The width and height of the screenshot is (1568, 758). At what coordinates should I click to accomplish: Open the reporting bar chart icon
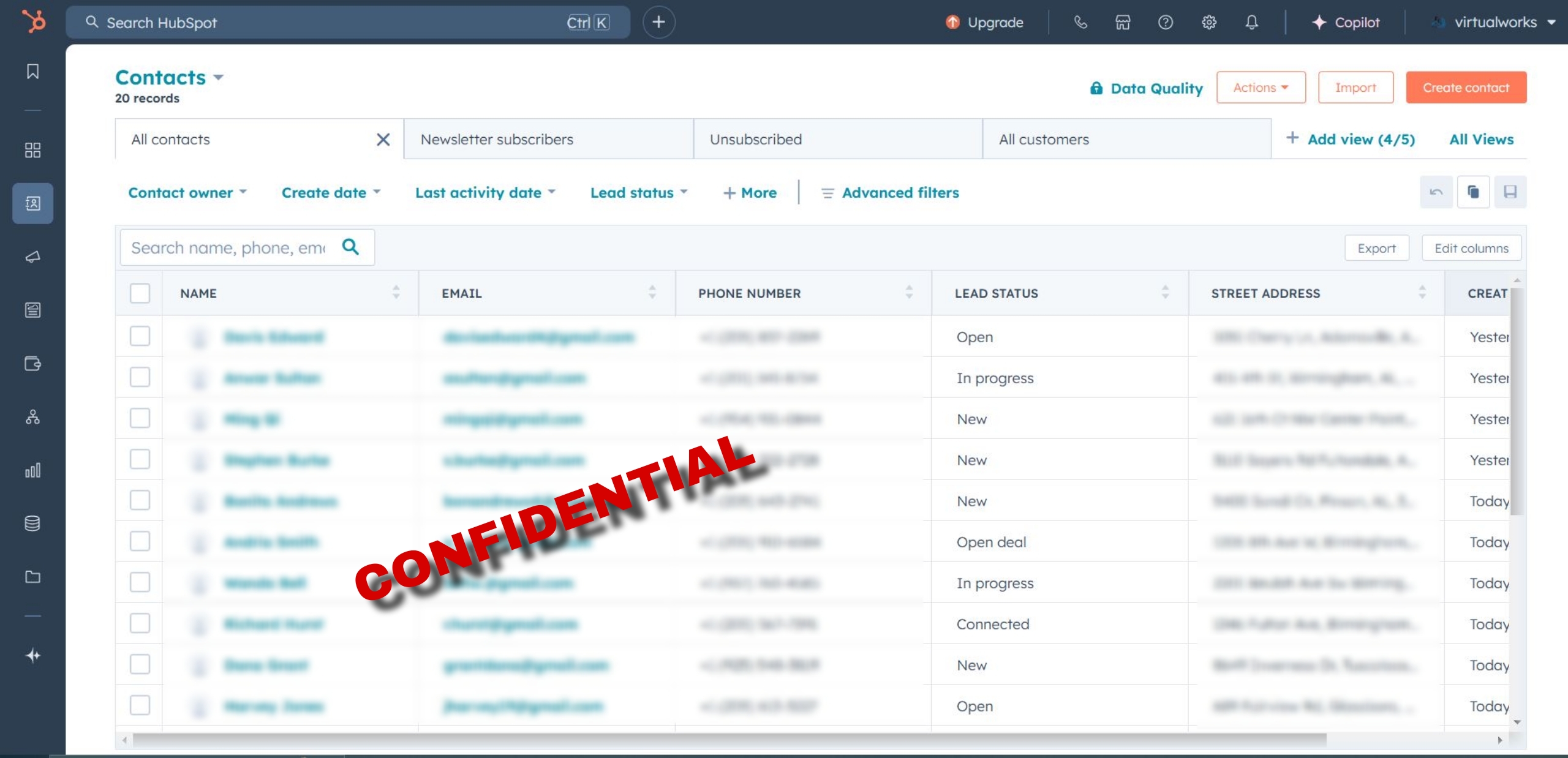point(32,470)
